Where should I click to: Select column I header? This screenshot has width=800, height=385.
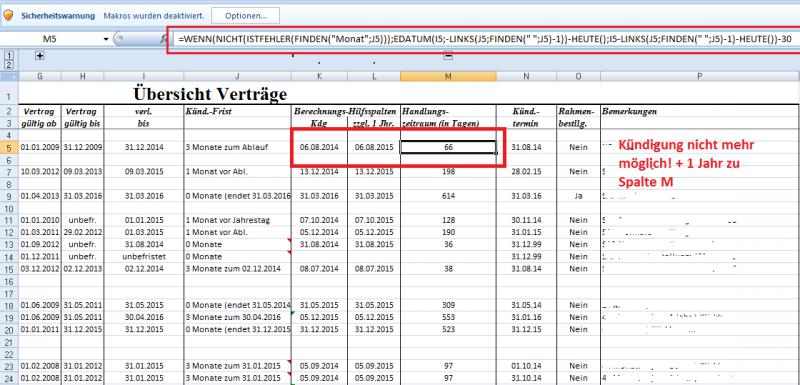(x=144, y=76)
